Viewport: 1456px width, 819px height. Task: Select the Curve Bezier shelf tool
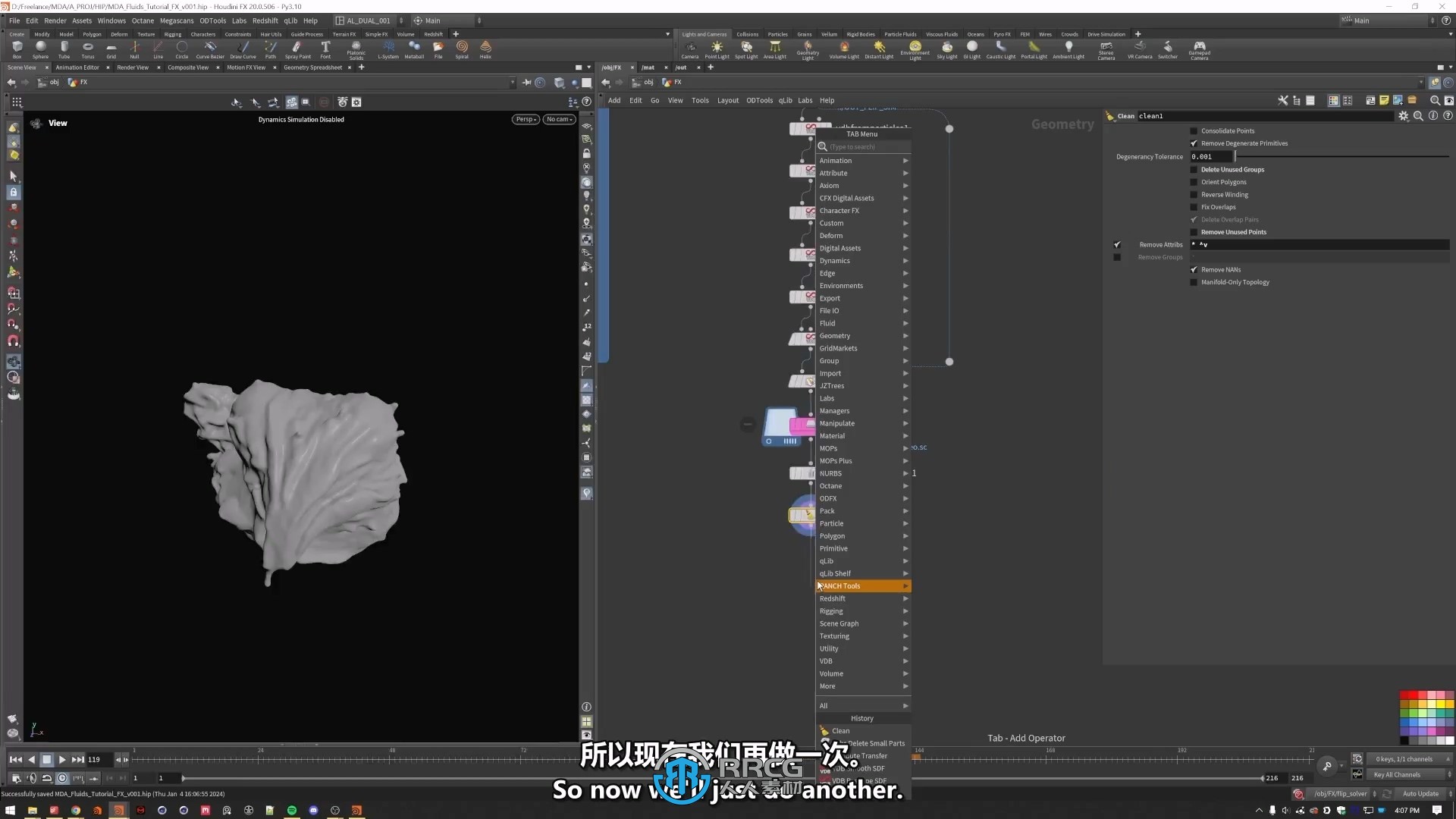[x=210, y=49]
